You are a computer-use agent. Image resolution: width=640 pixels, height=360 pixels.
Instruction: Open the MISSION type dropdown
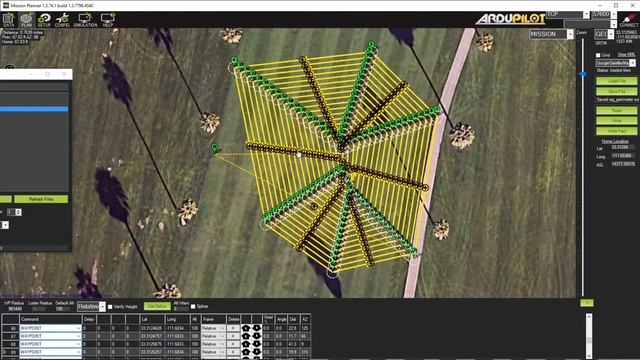pyautogui.click(x=551, y=34)
